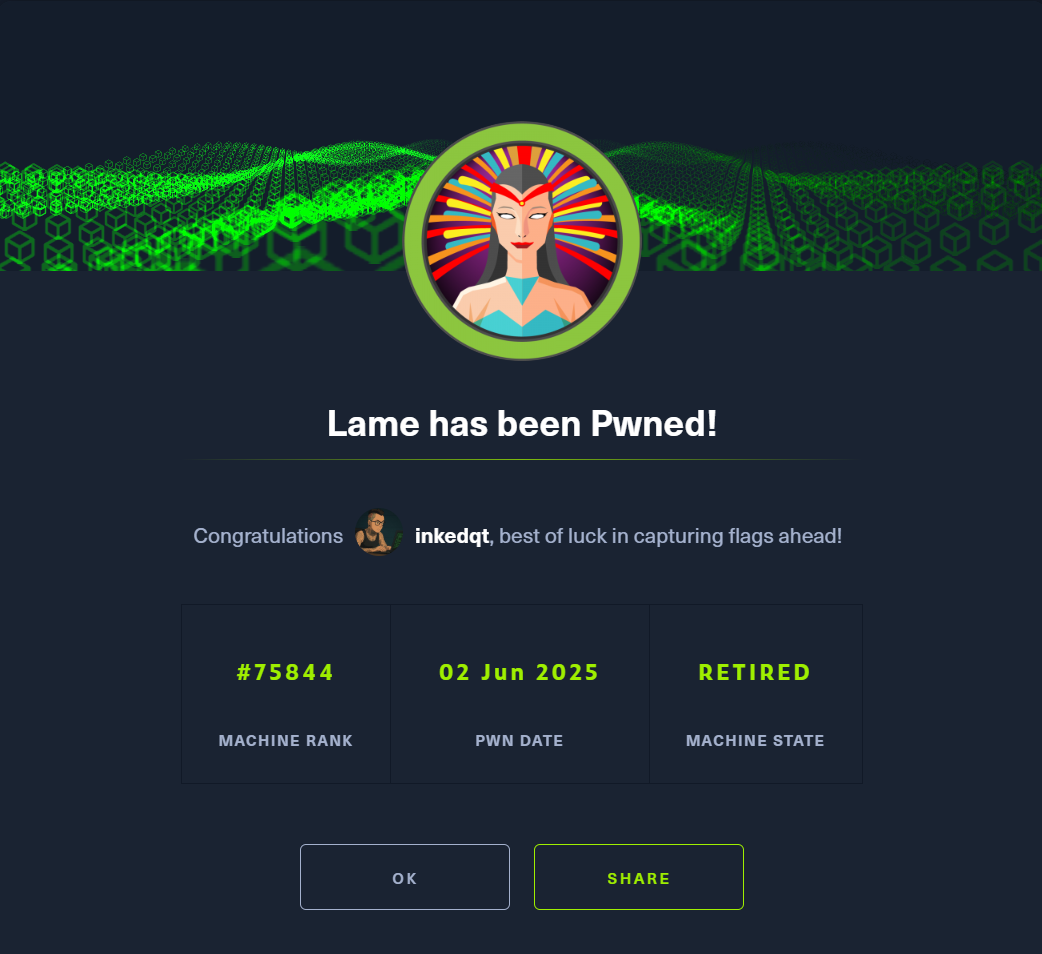This screenshot has height=954, width=1042.
Task: Click the machine rank #75844 value
Action: point(286,672)
